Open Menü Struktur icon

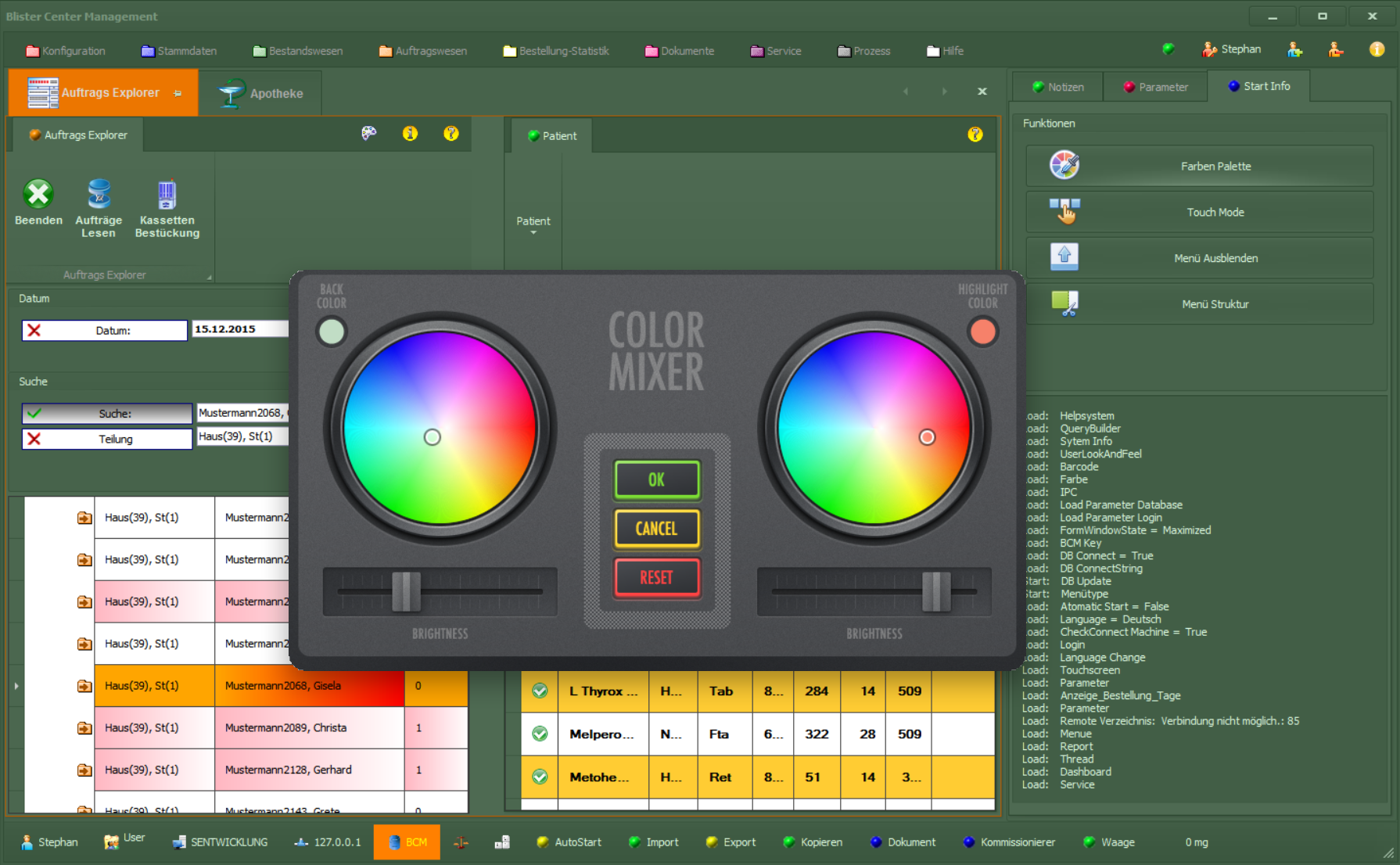tap(1064, 303)
